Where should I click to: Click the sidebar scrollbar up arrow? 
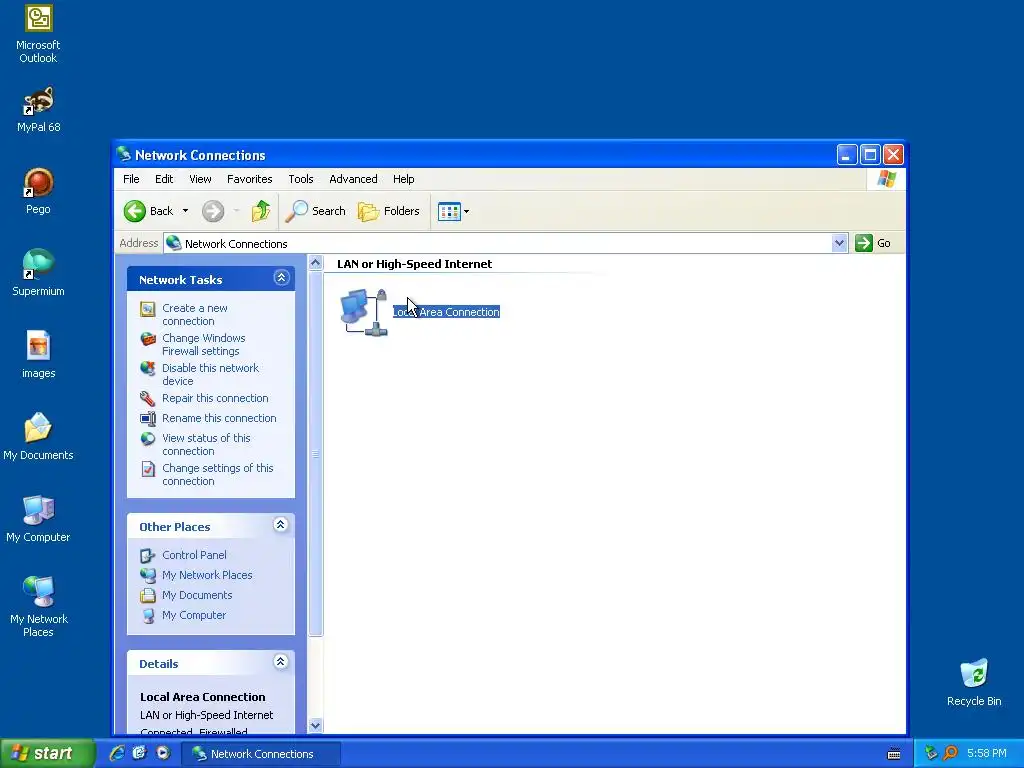click(x=315, y=263)
